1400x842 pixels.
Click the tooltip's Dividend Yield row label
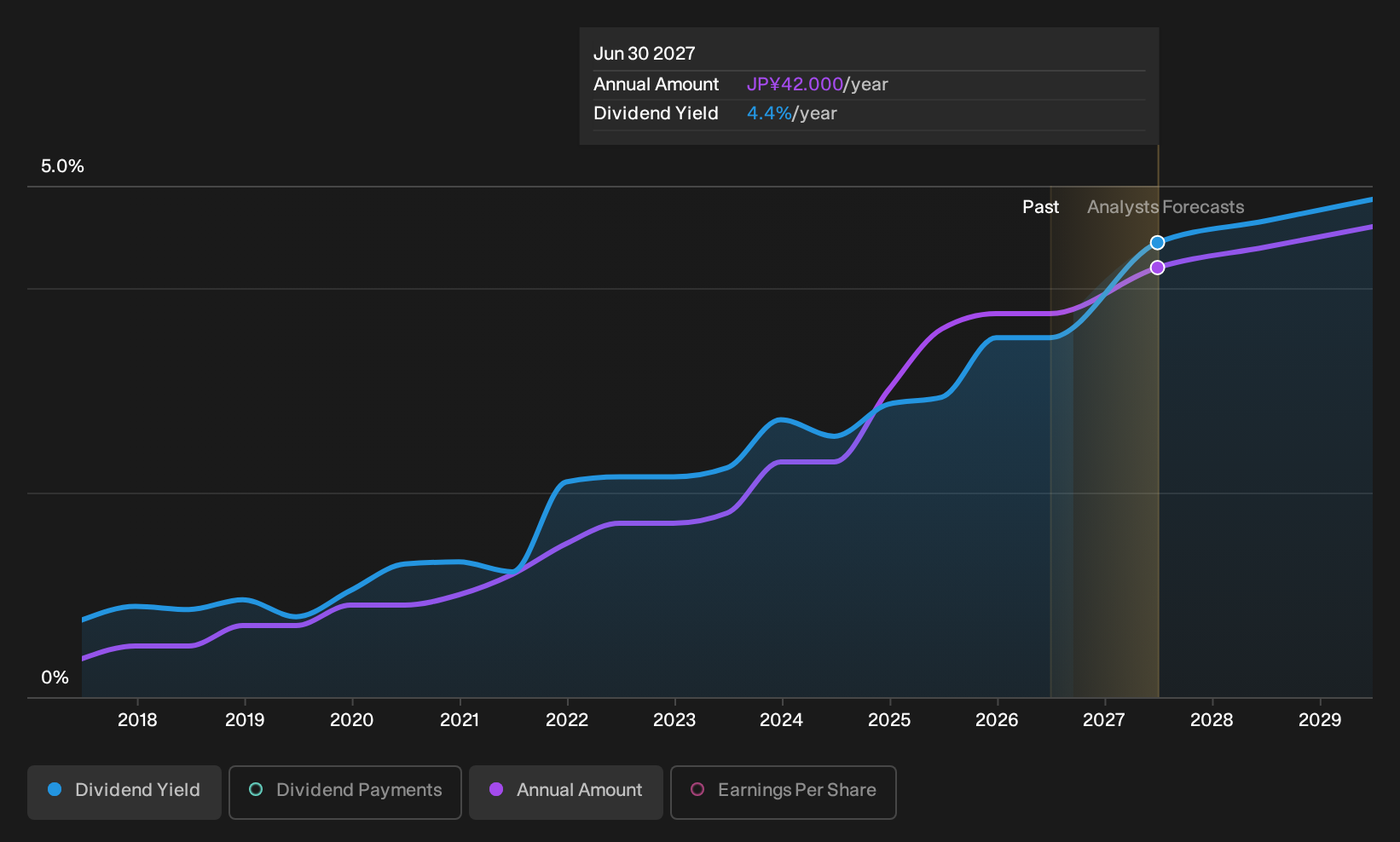click(657, 113)
